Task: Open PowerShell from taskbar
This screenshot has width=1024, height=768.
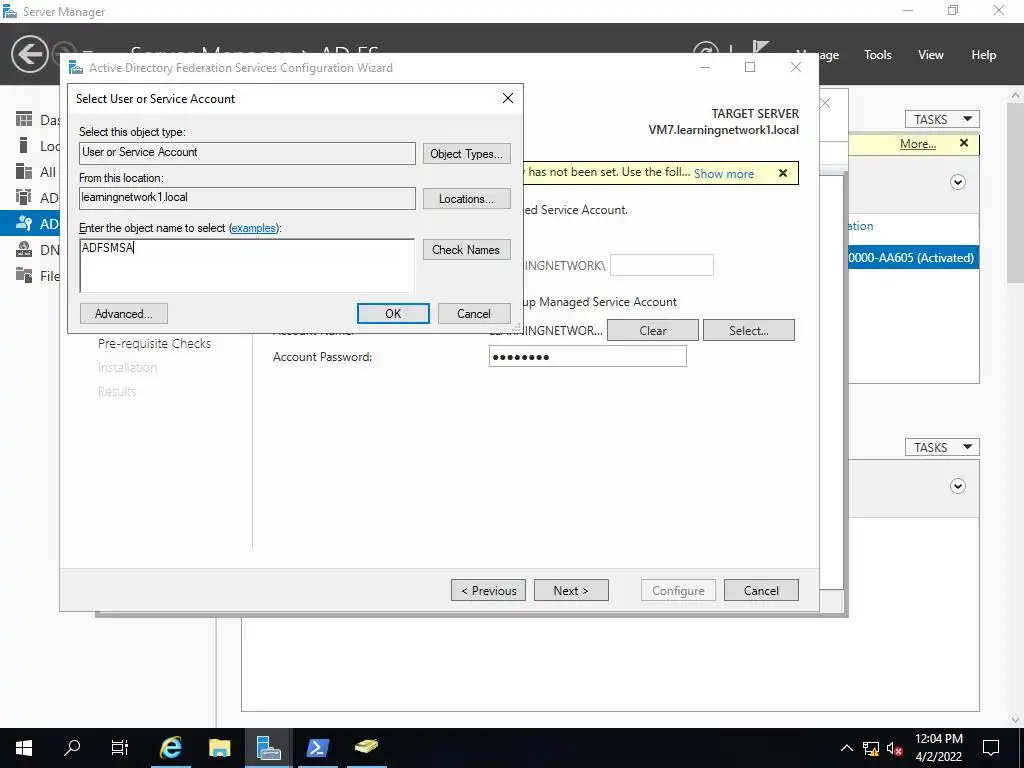Action: (318, 748)
